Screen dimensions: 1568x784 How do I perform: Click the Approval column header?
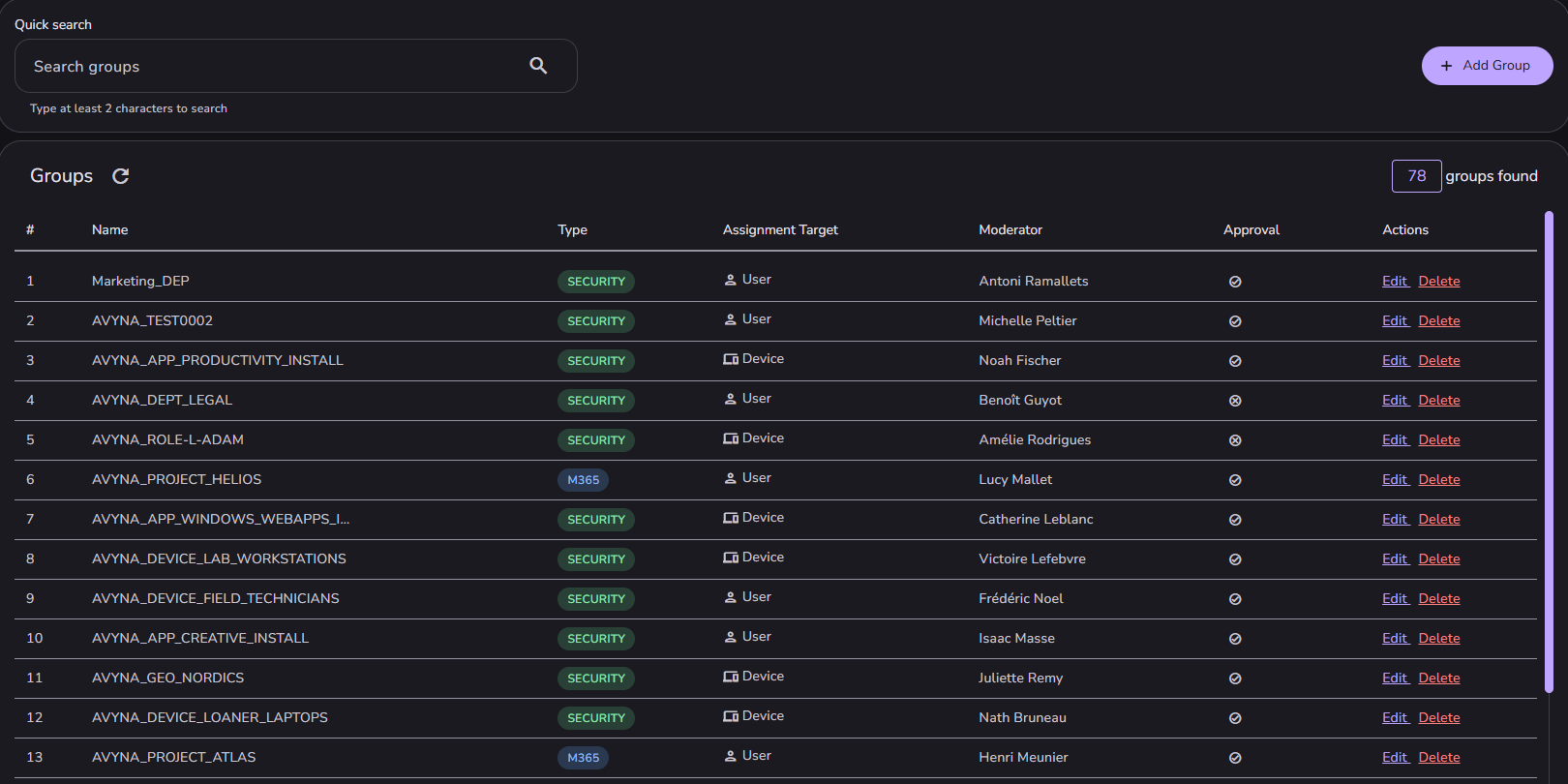[1251, 229]
